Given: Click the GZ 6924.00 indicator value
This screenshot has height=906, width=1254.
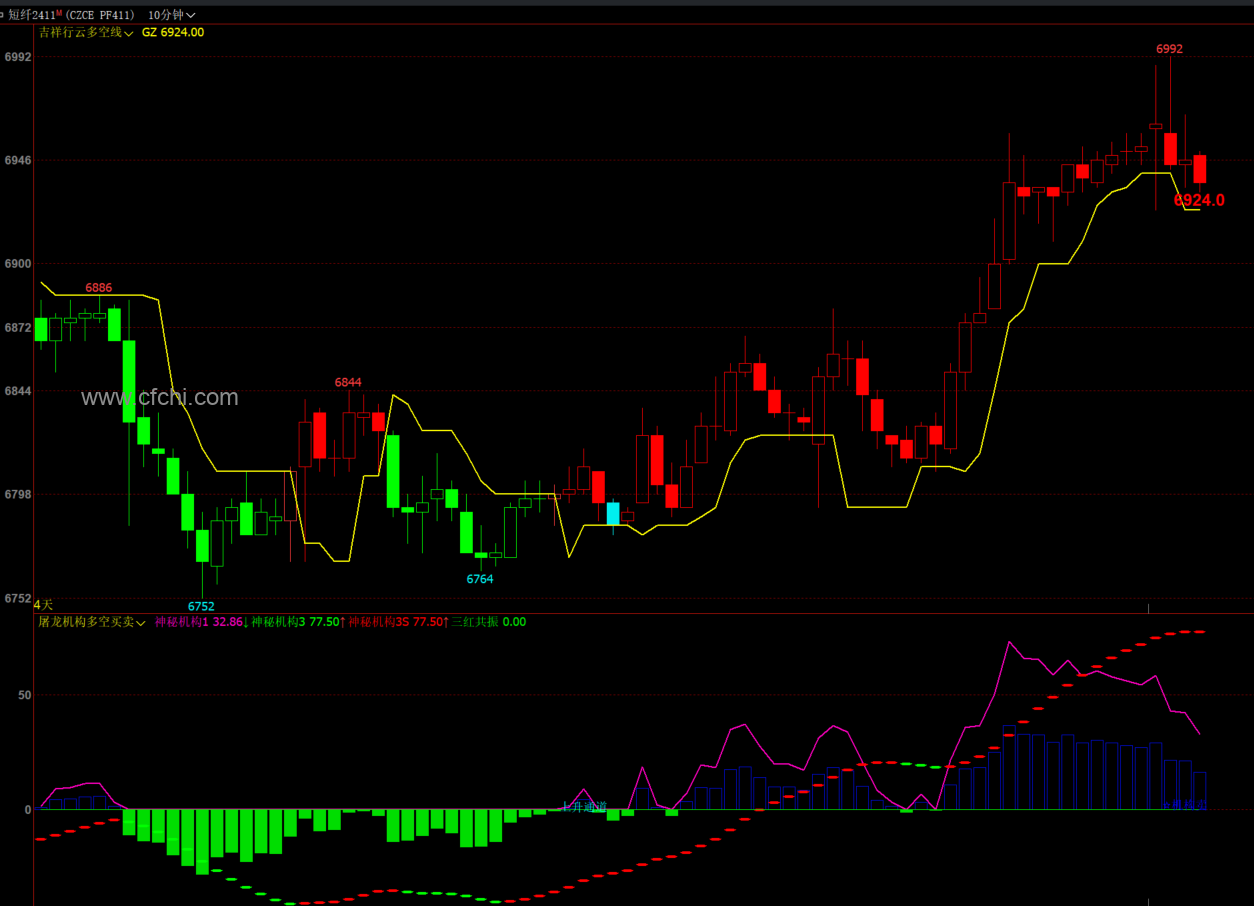Looking at the screenshot, I should click(173, 32).
